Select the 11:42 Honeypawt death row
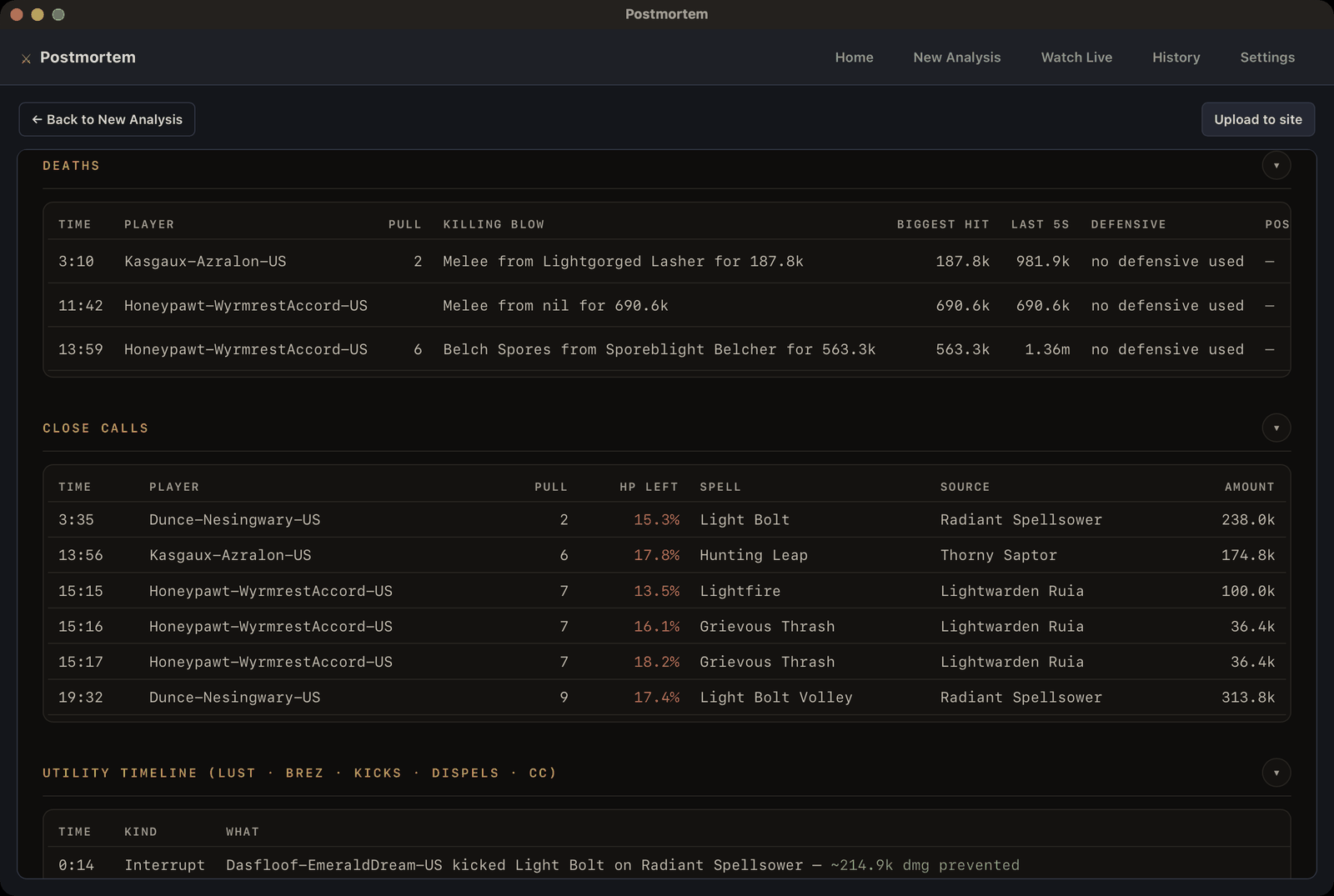This screenshot has width=1334, height=896. point(667,306)
